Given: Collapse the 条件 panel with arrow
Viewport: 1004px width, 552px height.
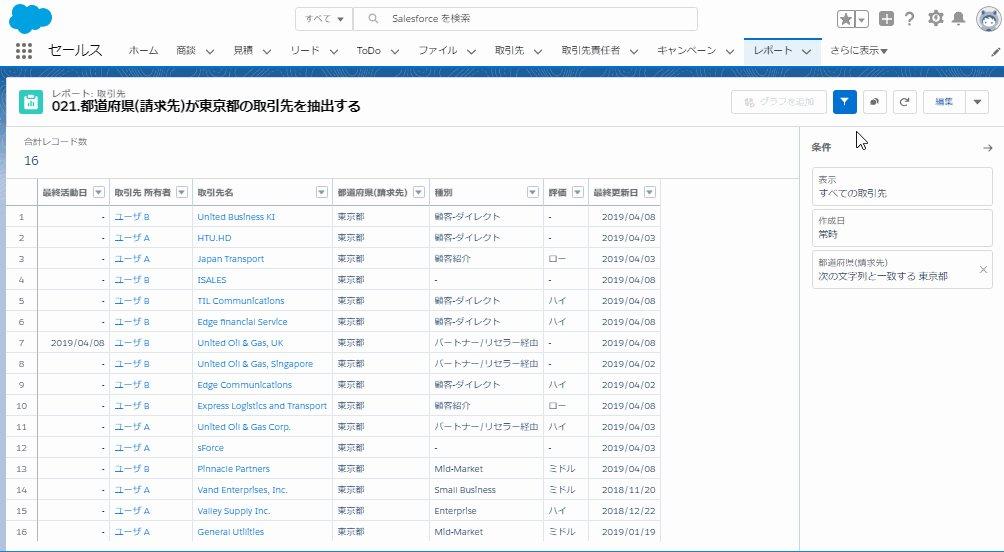Looking at the screenshot, I should pos(987,148).
